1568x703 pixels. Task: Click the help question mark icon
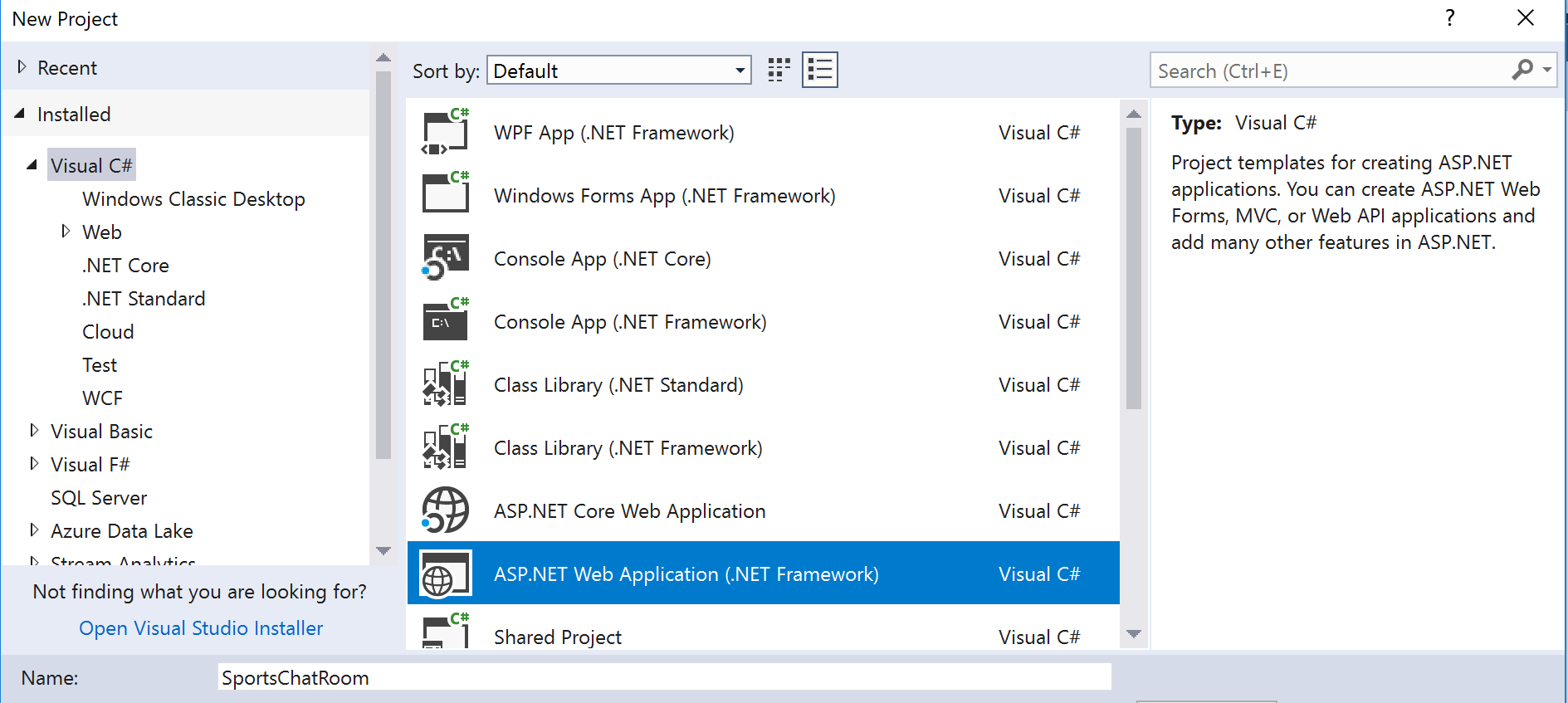click(1449, 18)
